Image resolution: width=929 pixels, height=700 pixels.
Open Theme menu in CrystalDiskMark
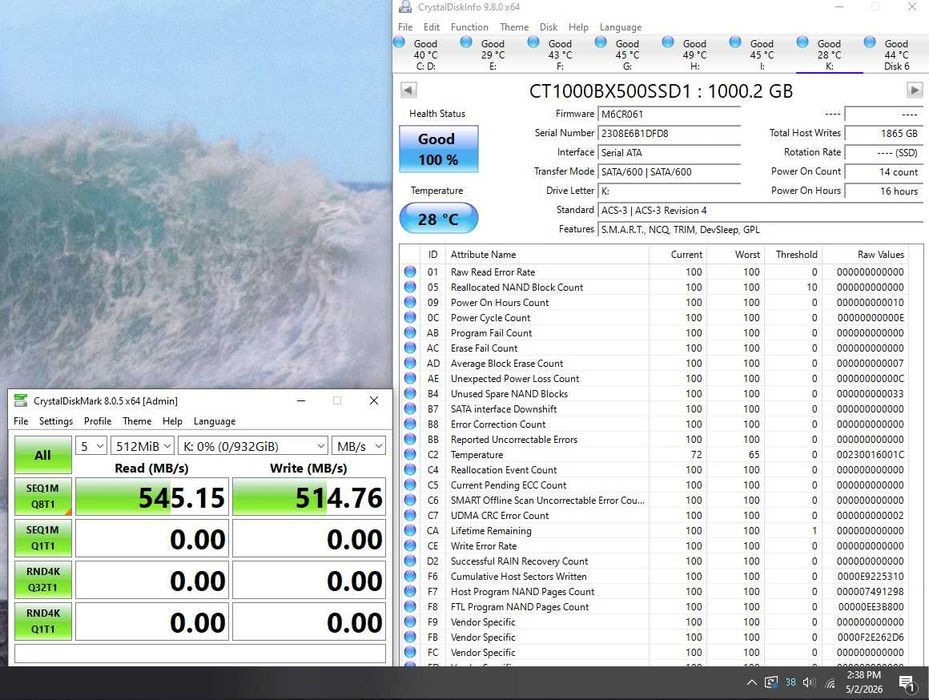pos(137,421)
